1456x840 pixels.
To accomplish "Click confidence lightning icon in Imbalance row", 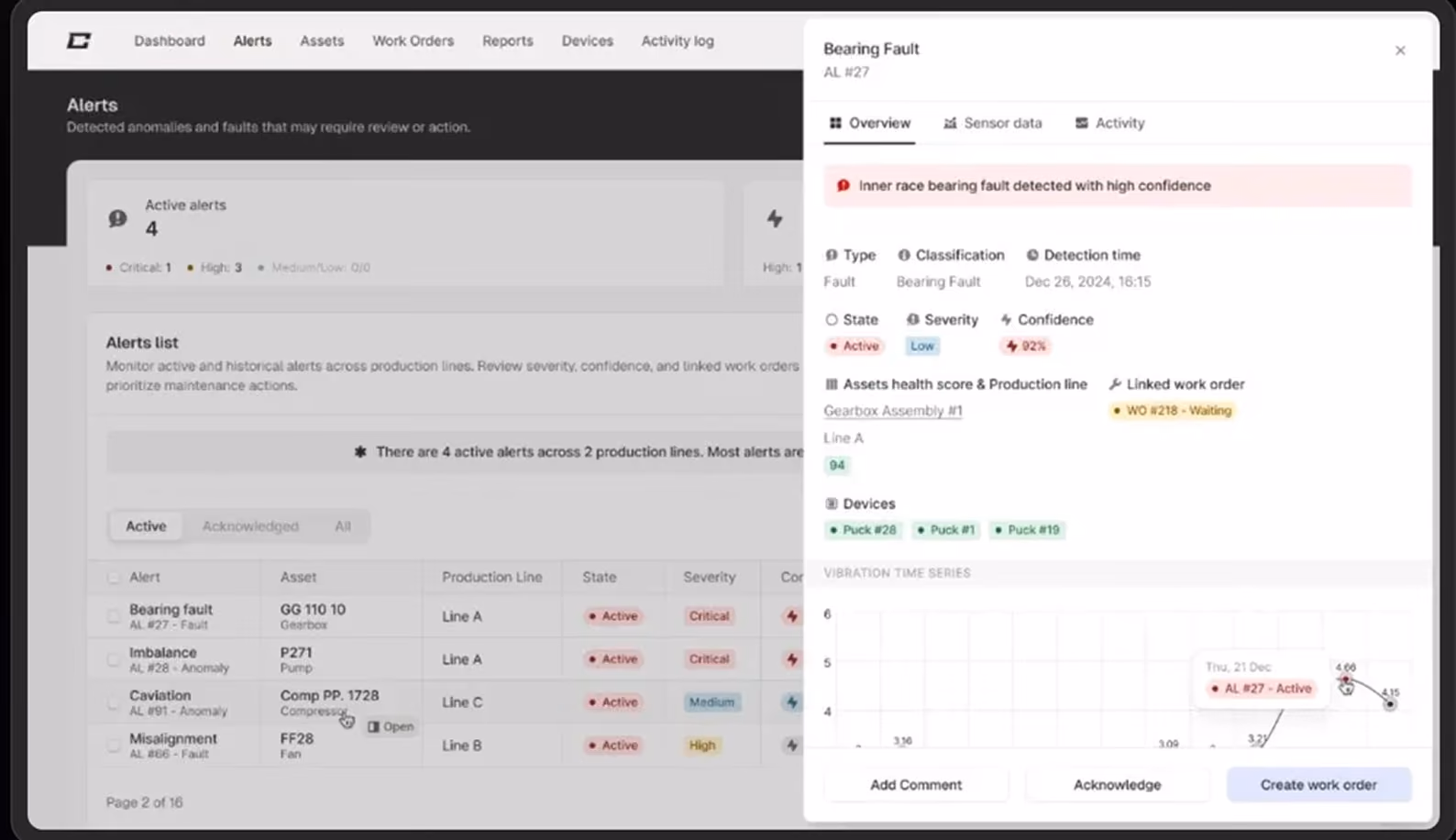I will point(792,659).
